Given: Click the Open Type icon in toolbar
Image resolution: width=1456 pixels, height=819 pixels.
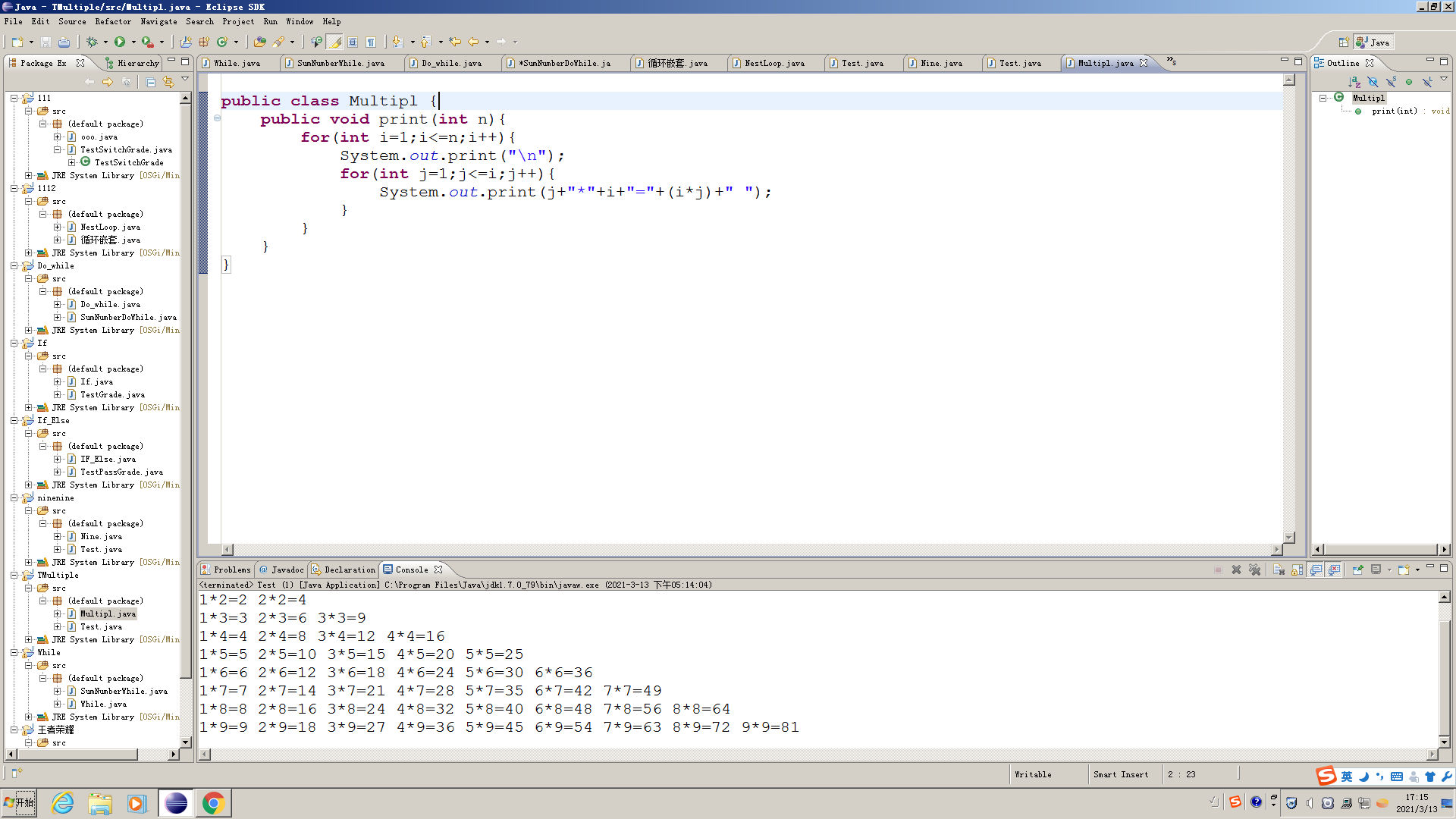Looking at the screenshot, I should (260, 42).
